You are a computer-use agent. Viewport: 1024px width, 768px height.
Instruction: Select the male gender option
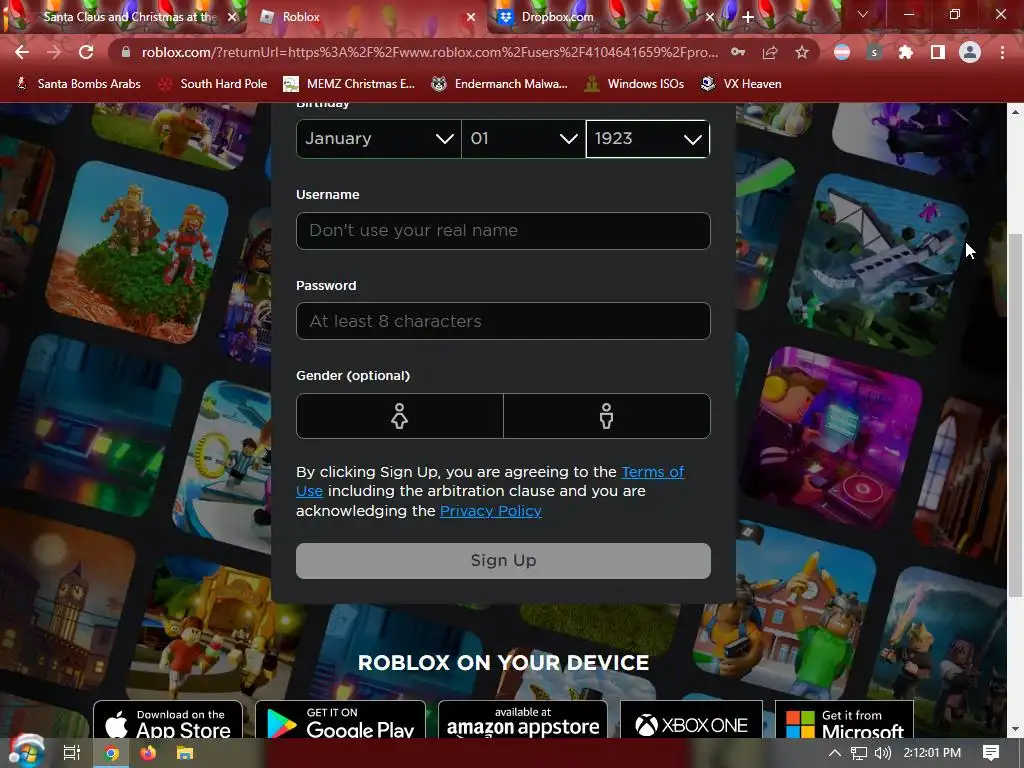coord(607,416)
